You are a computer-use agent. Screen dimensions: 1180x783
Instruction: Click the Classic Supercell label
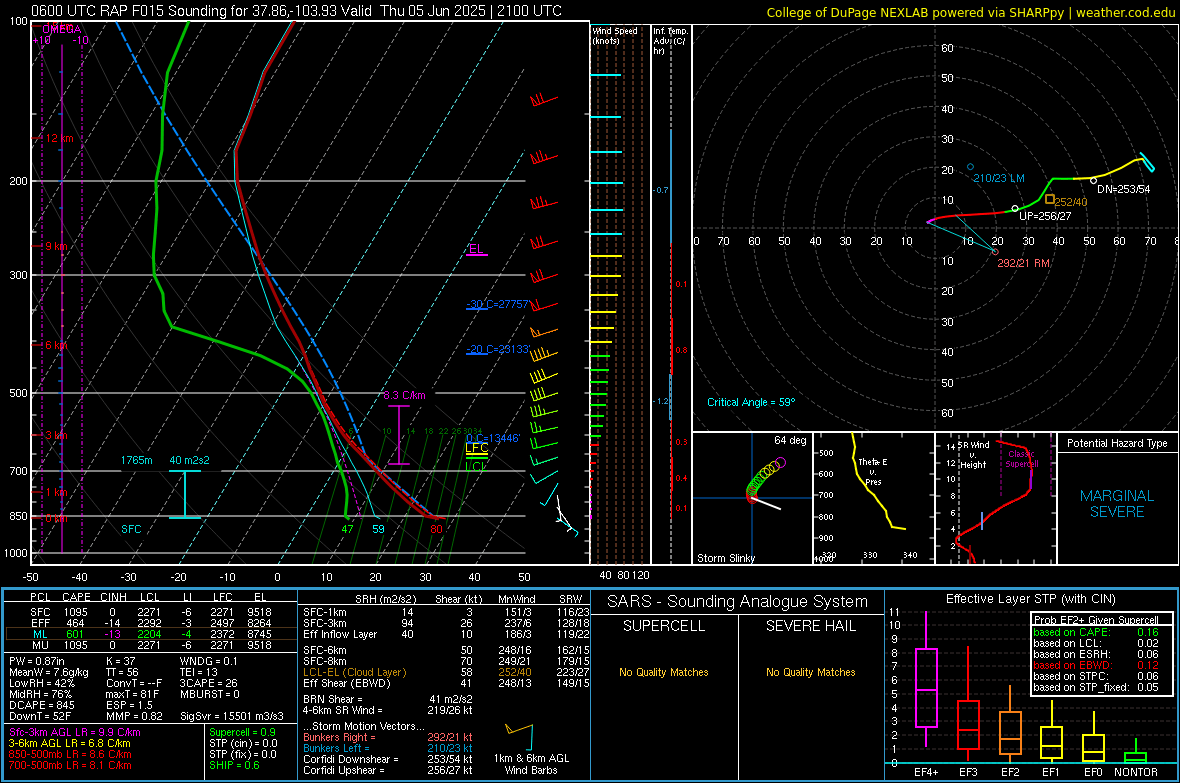1022,459
